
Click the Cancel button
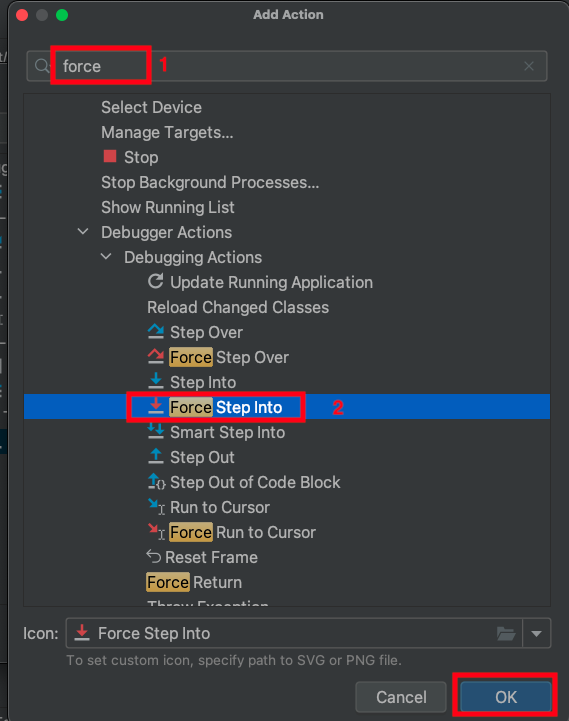[401, 697]
